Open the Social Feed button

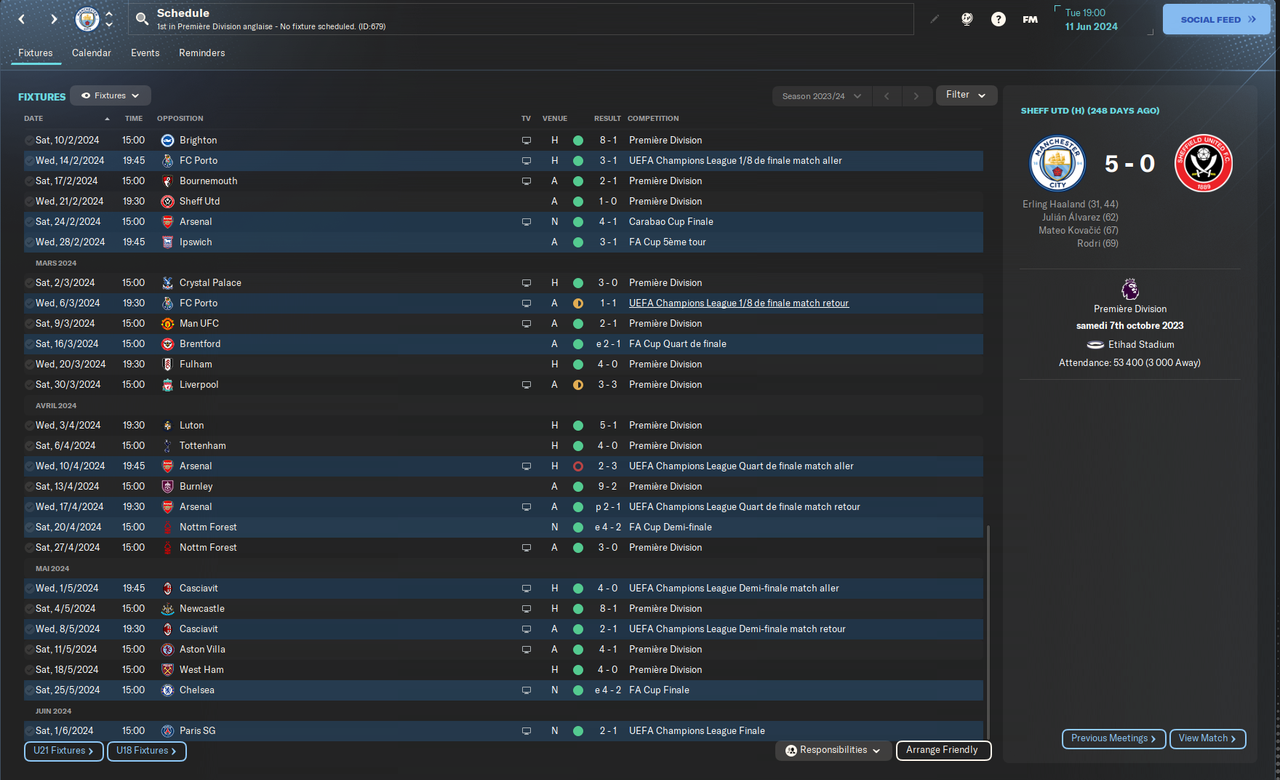click(x=1217, y=19)
